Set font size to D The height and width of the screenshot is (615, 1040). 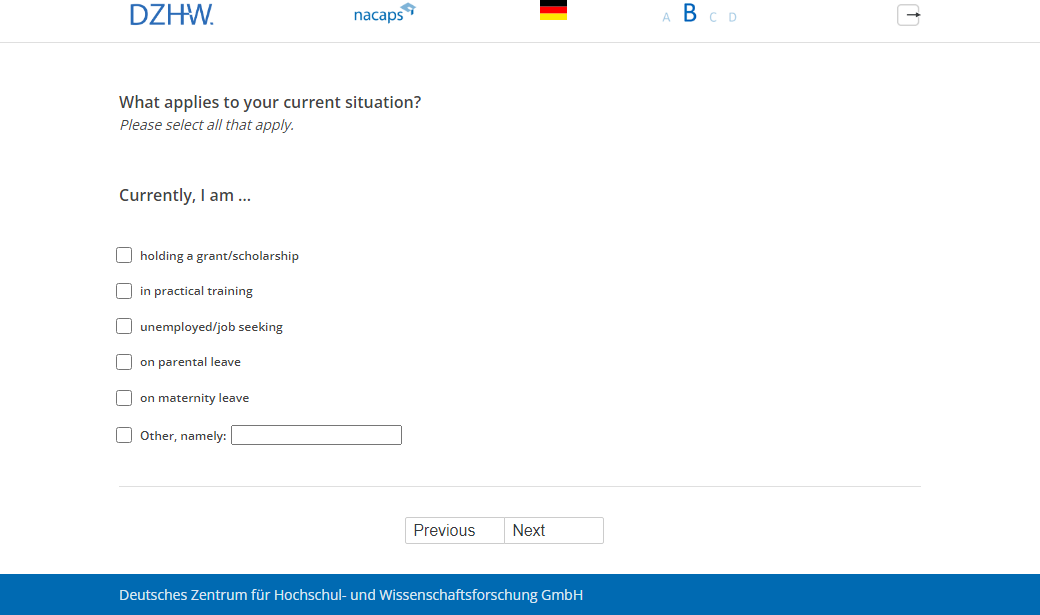(732, 17)
